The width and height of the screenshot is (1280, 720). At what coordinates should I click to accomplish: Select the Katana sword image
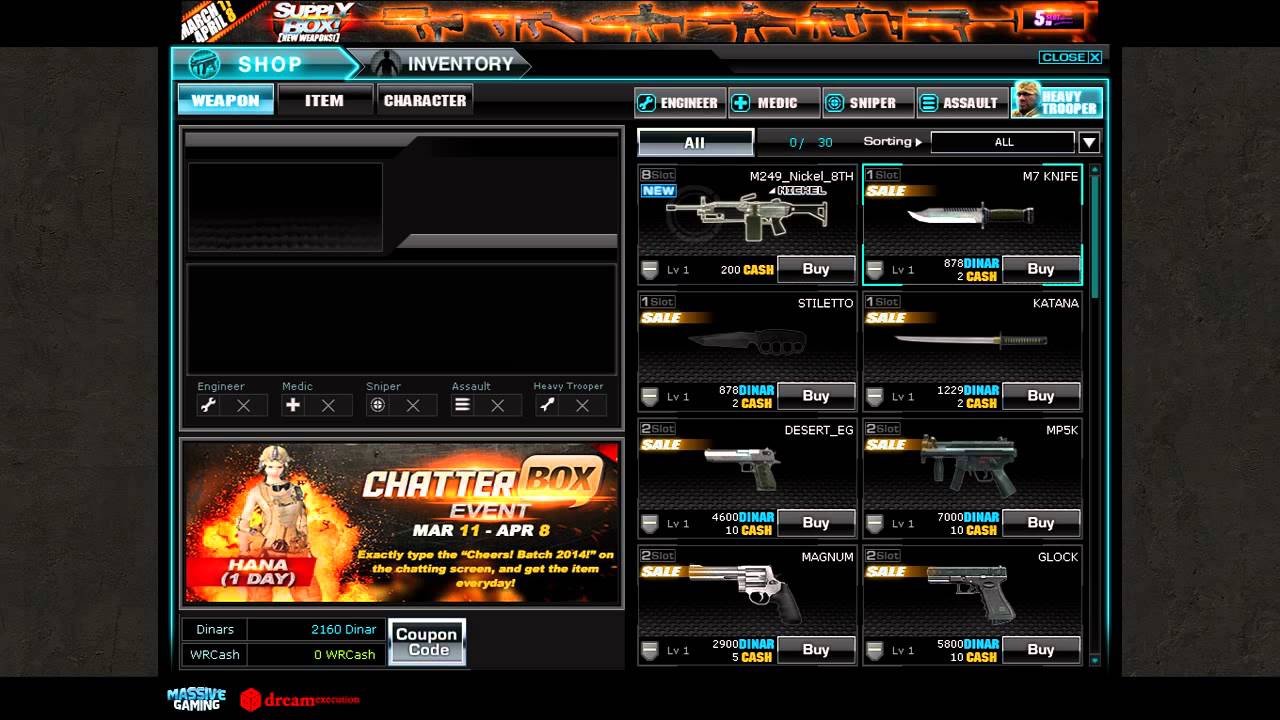(970, 340)
